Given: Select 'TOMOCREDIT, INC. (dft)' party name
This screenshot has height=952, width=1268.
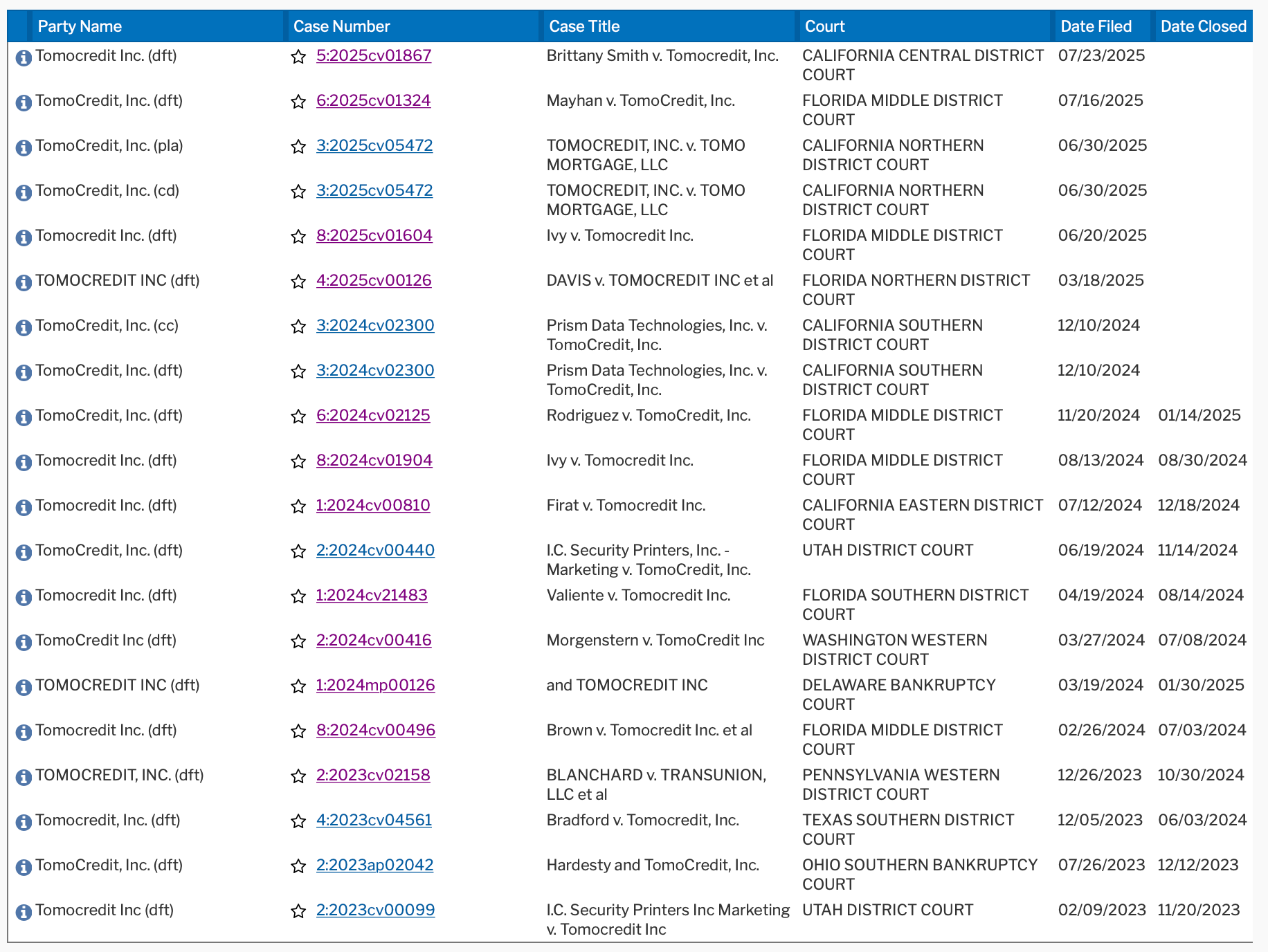Looking at the screenshot, I should pos(120,775).
